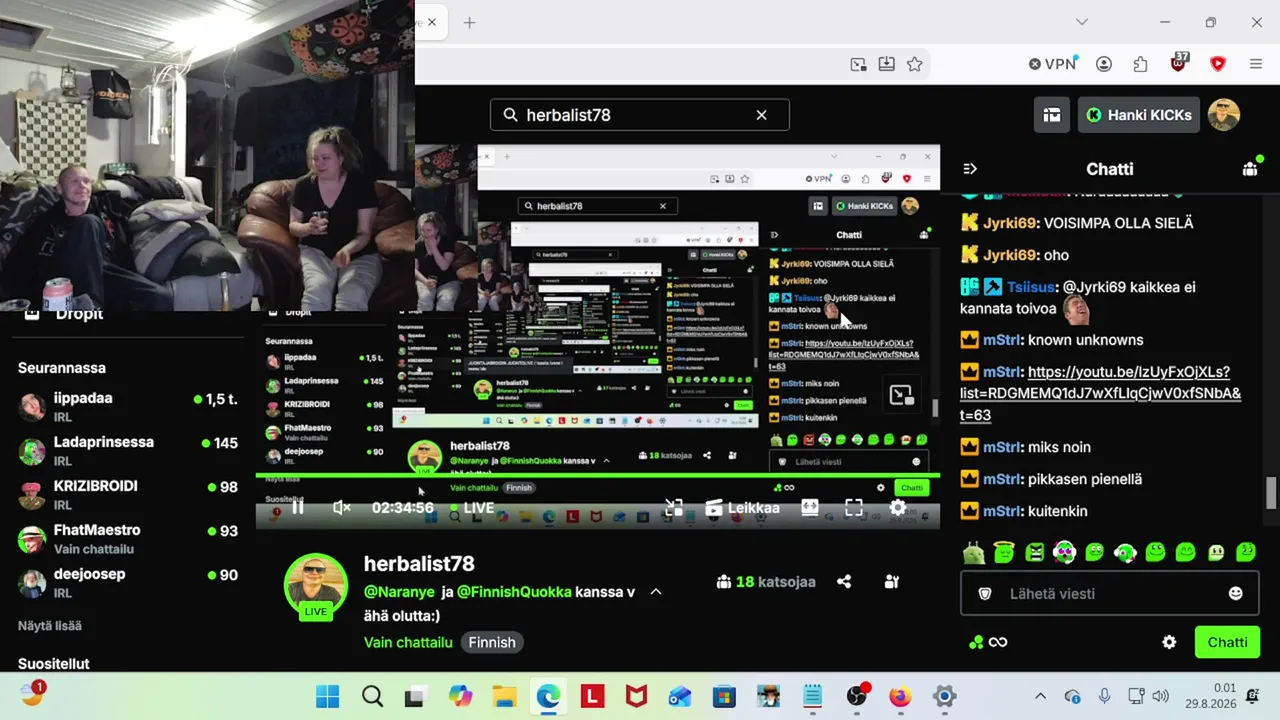Viewport: 1280px width, 720px height.
Task: Open chat settings gear beside Chatti button
Action: 1169,642
